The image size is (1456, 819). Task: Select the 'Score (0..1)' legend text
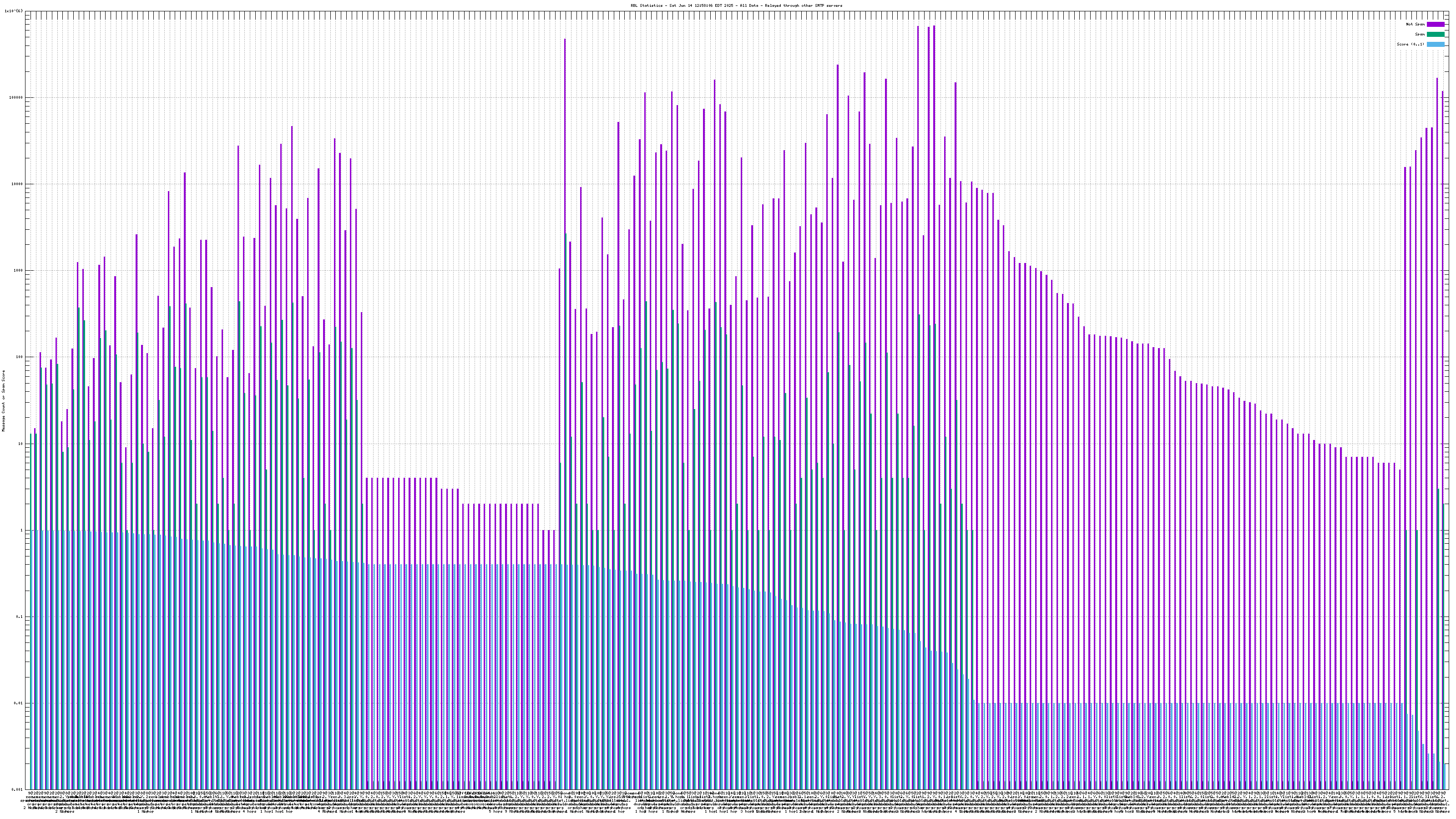click(1410, 44)
